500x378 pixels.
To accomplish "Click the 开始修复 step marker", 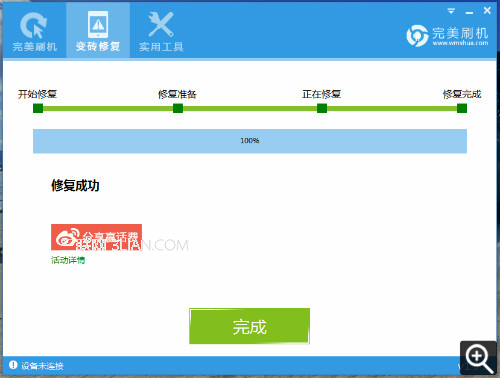I will pos(38,108).
